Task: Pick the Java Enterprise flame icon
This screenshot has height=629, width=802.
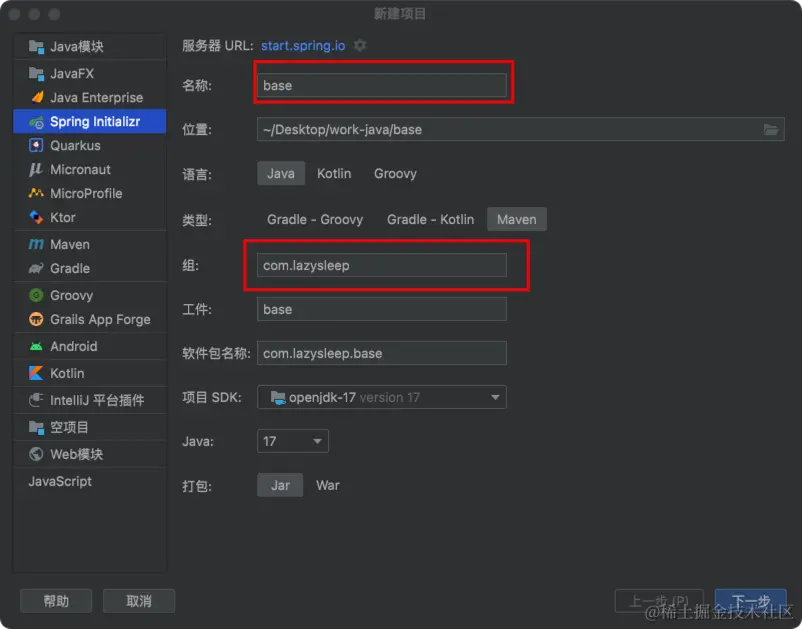Action: 36,97
